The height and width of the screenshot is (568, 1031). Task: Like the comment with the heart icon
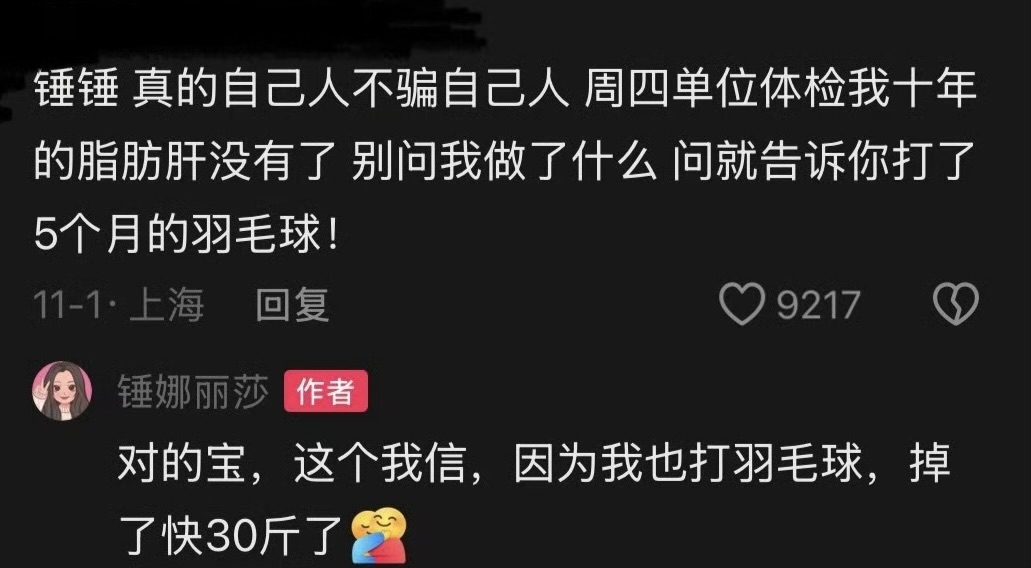point(742,304)
